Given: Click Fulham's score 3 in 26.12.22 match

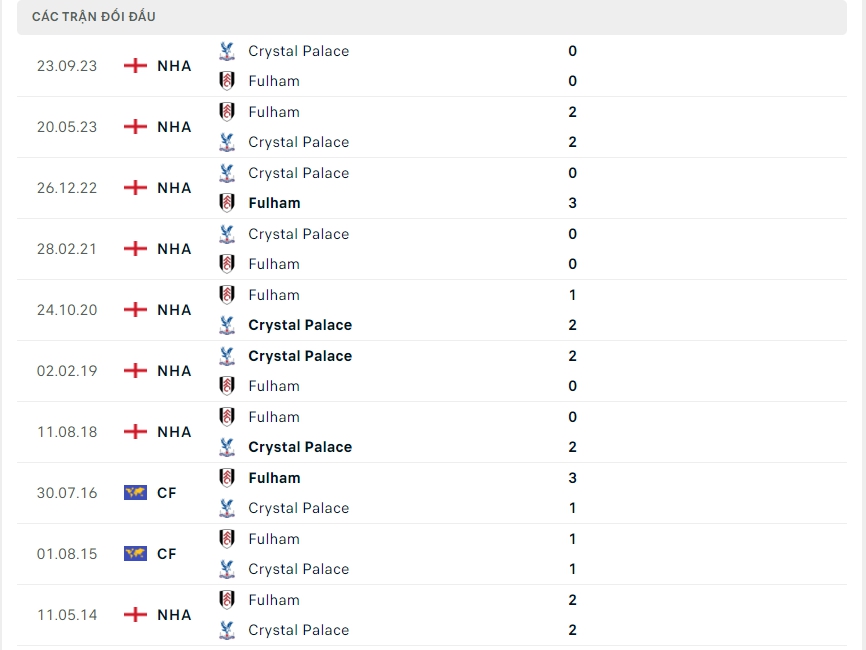Looking at the screenshot, I should point(572,203).
